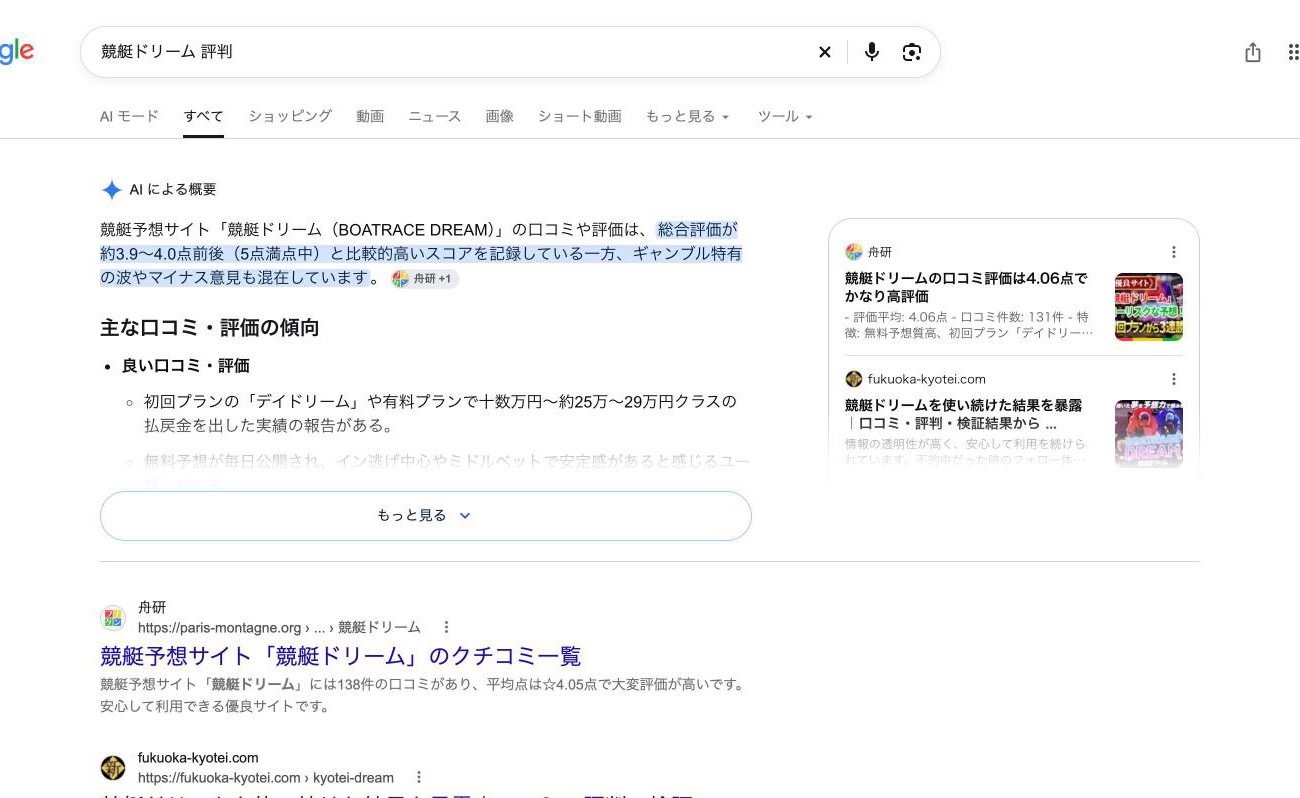Screen dimensions: 1300x798
Task: Switch to the 画像 tab
Action: click(500, 116)
